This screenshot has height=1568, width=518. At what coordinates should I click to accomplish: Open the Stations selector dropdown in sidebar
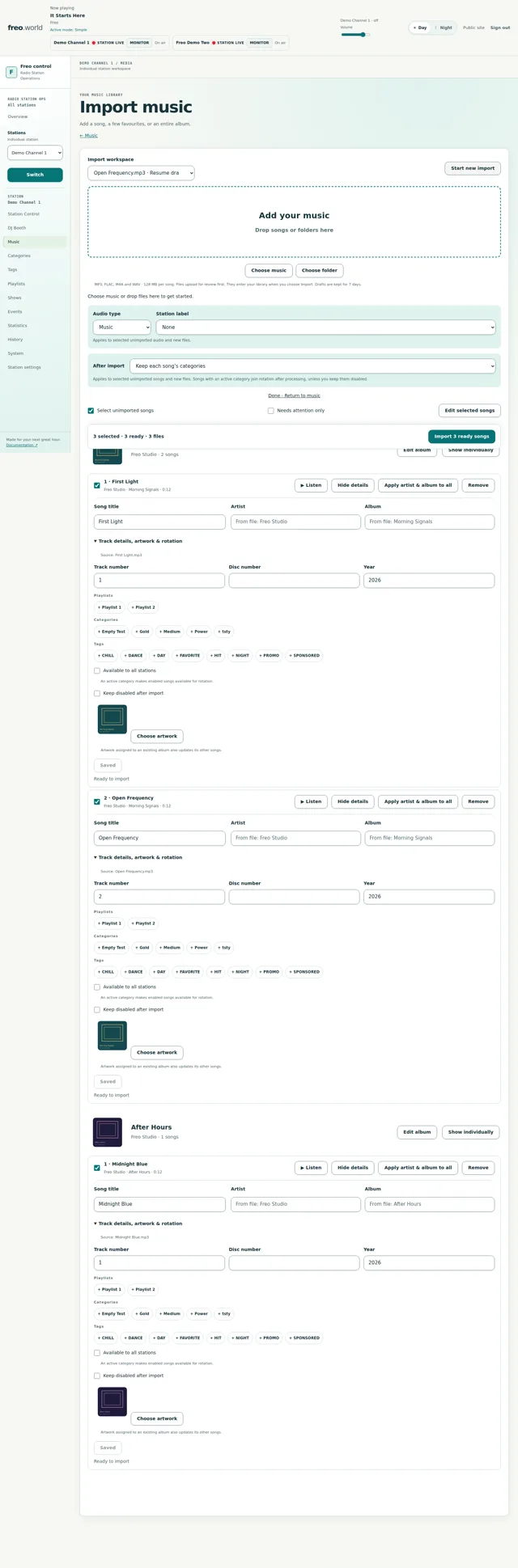(35, 153)
